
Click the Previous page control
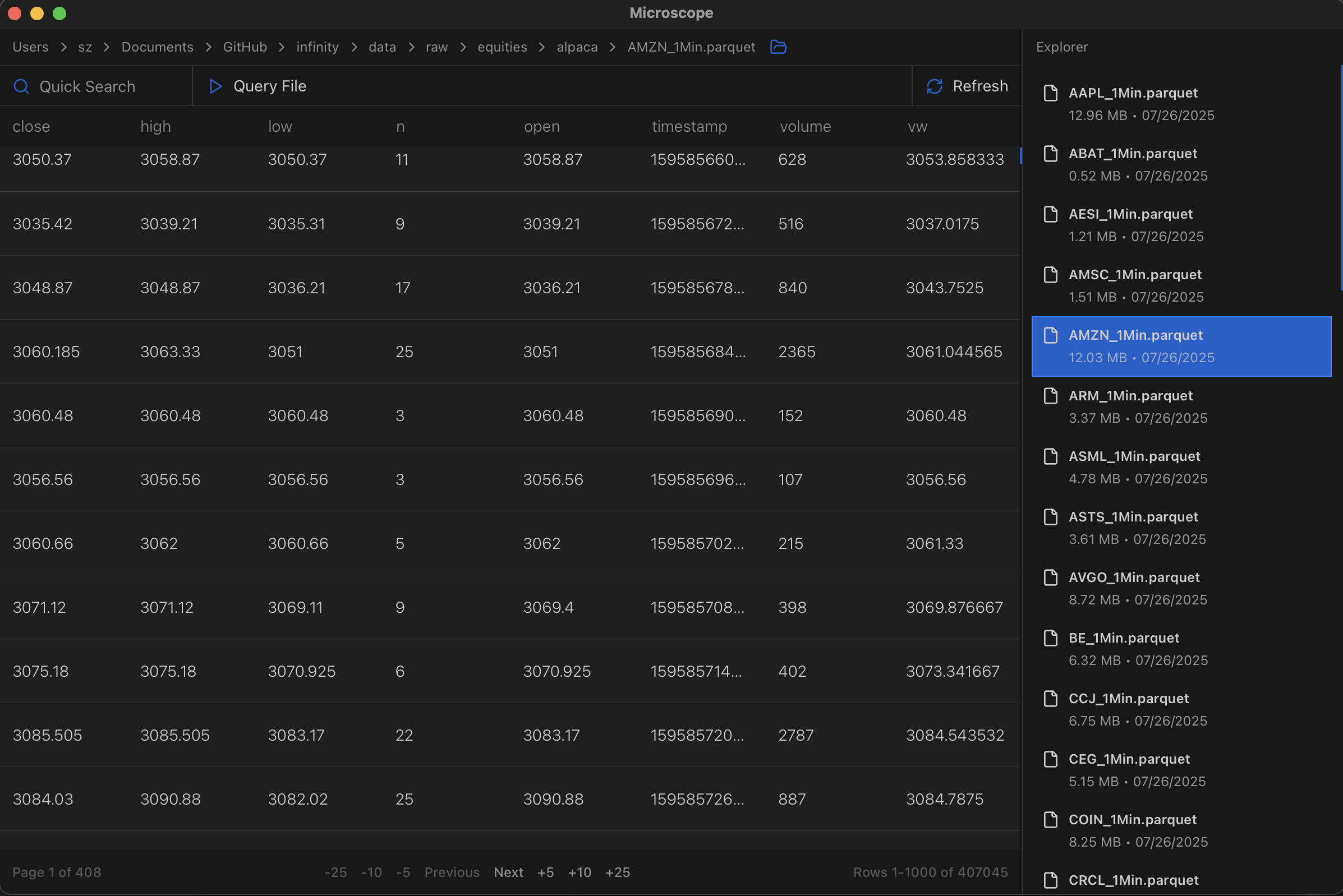pos(452,872)
